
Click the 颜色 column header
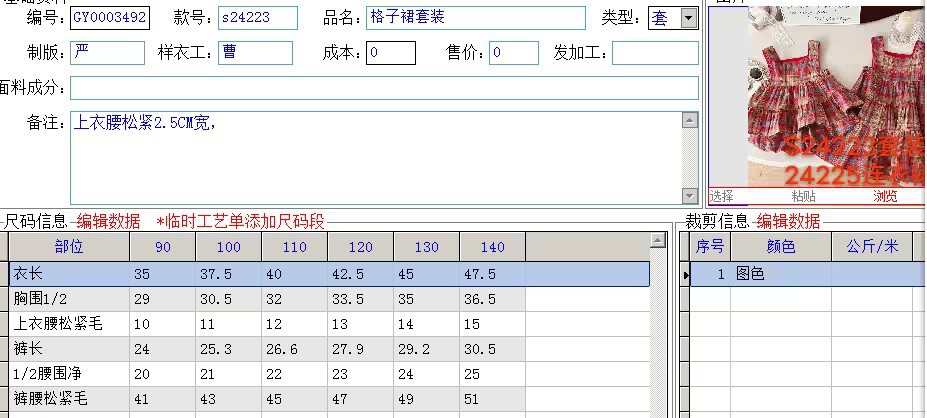pyautogui.click(x=782, y=247)
